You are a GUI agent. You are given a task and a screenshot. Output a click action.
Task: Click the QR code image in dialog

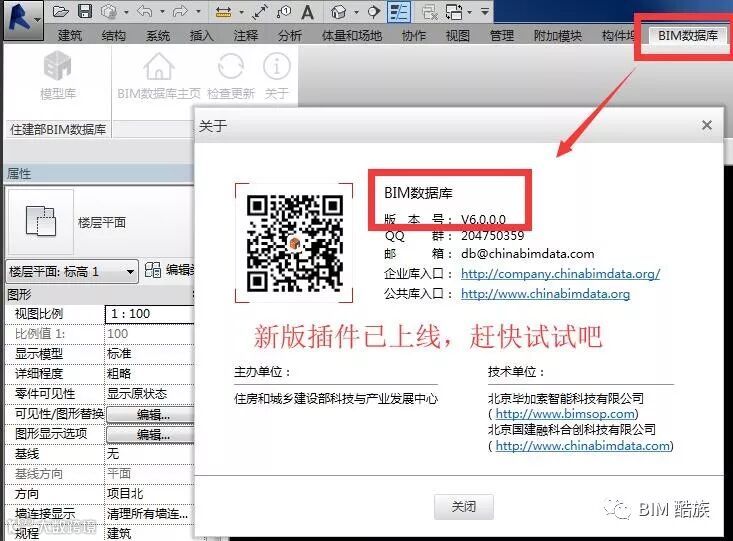click(295, 243)
